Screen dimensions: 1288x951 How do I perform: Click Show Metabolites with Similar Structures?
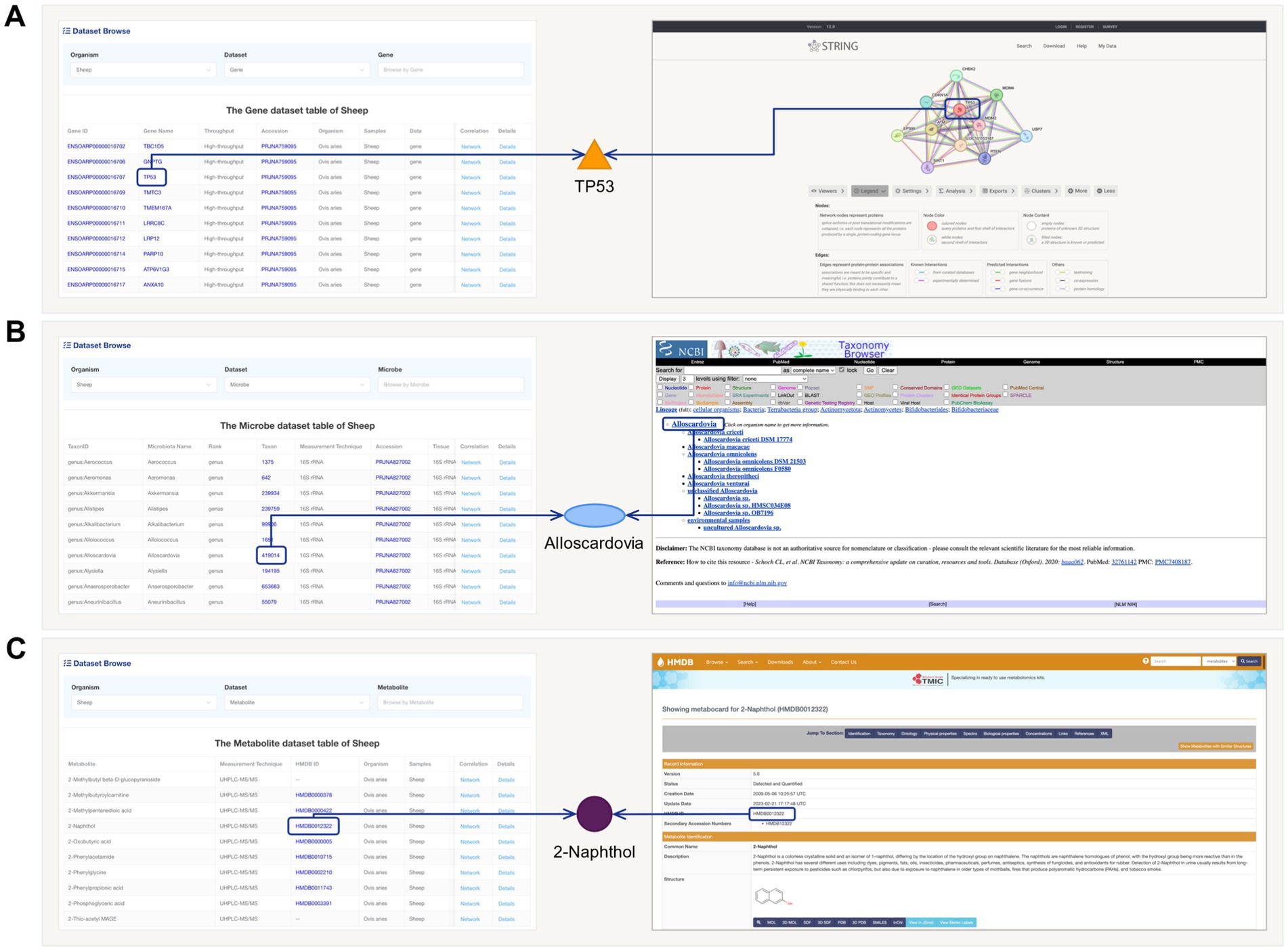click(x=1216, y=746)
